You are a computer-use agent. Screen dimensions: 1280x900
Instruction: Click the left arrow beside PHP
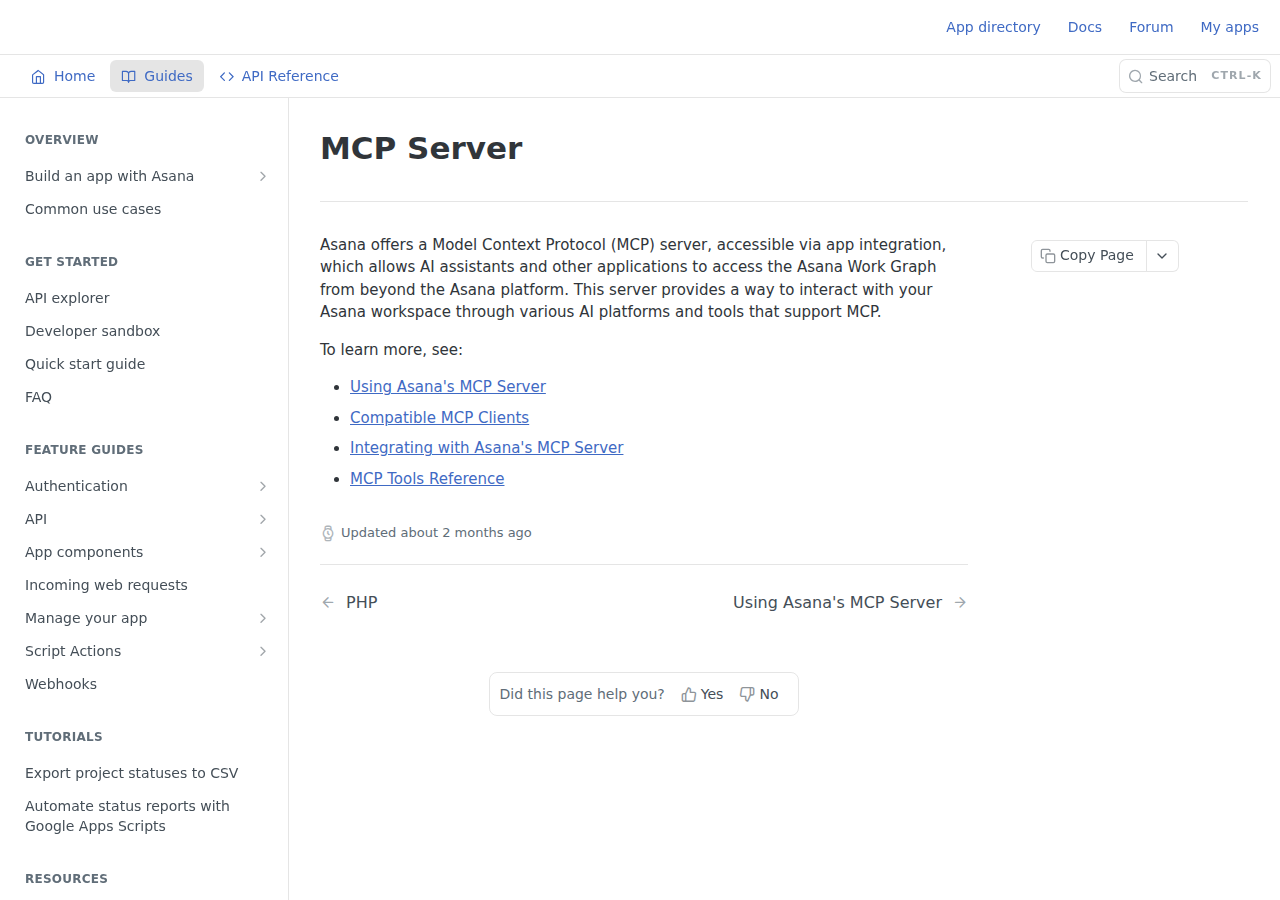[x=328, y=602]
